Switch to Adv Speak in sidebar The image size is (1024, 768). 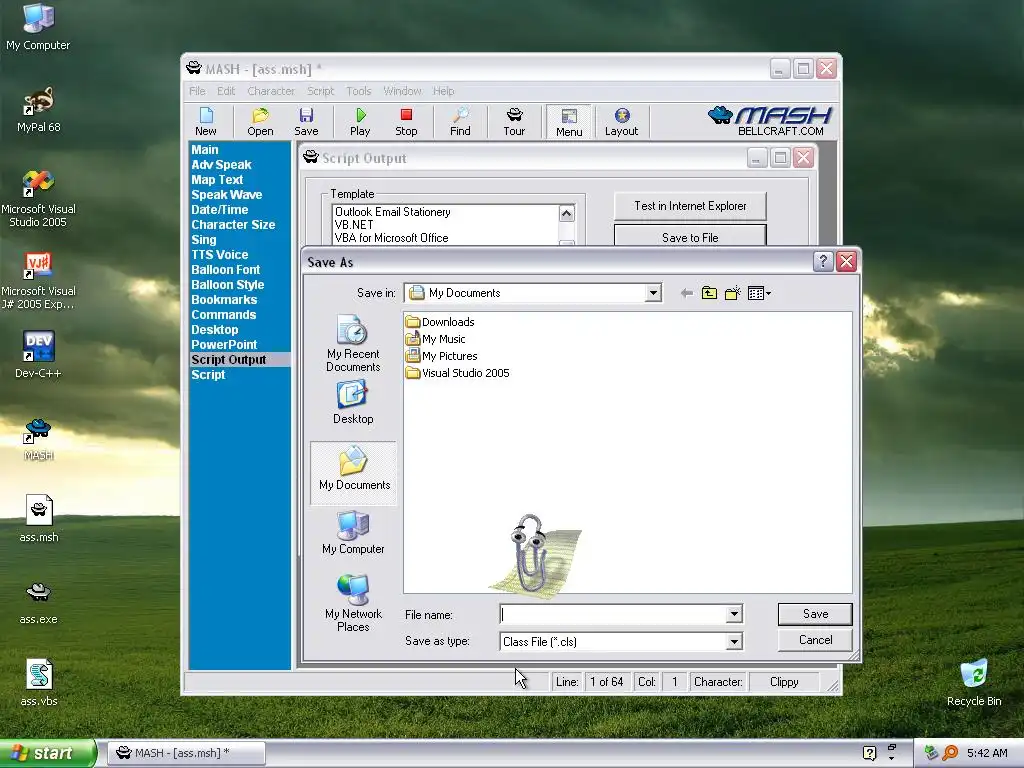coord(221,165)
